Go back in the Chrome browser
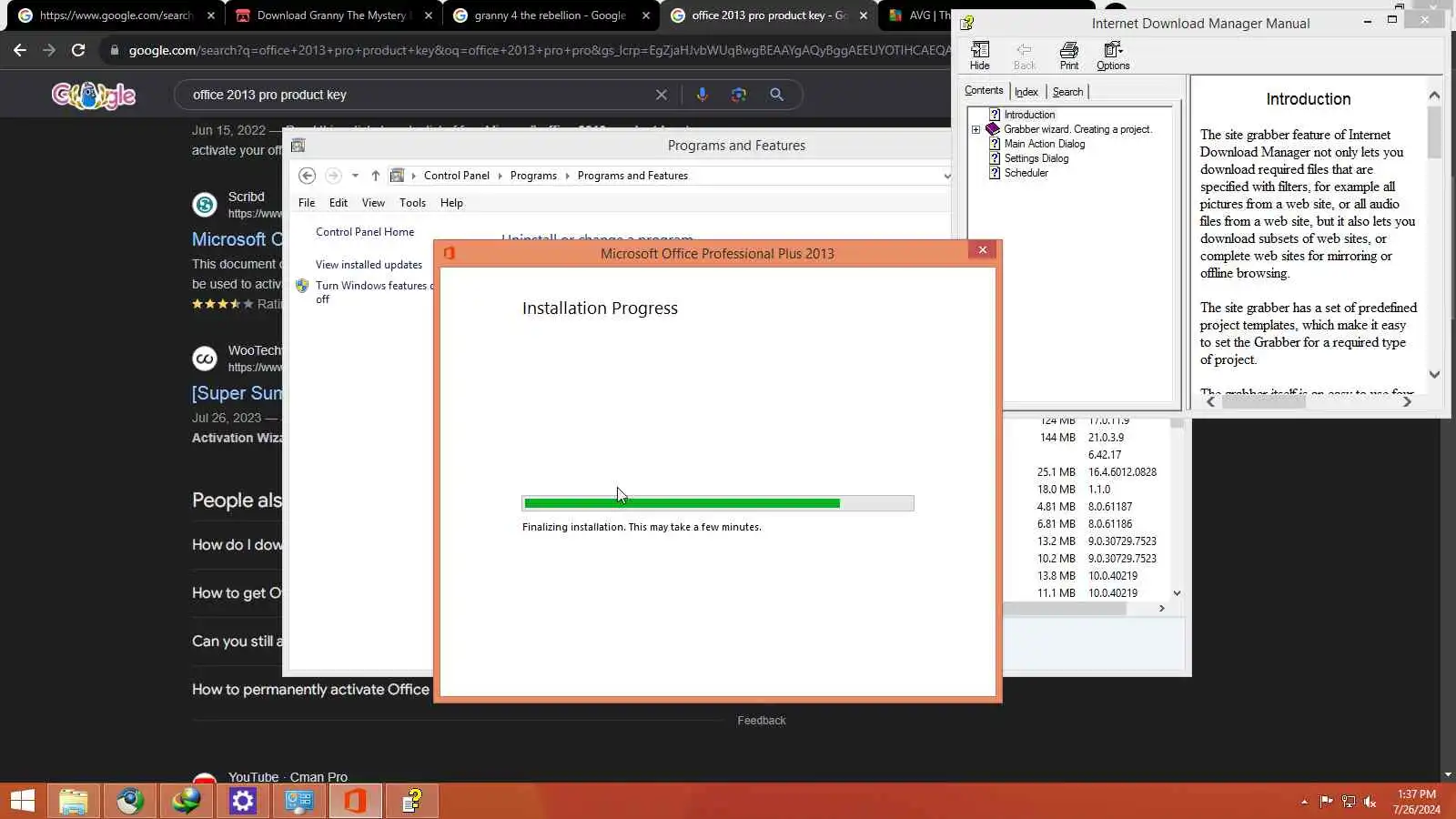Viewport: 1456px width, 819px height. pos(20,50)
